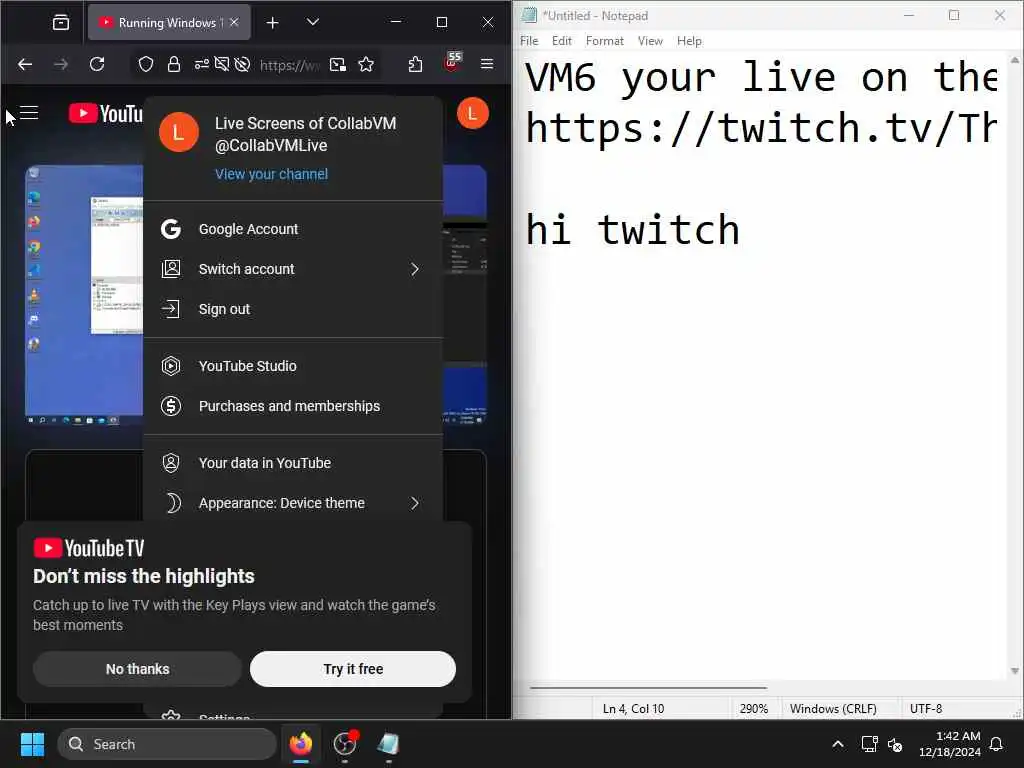The height and width of the screenshot is (768, 1024).
Task: Open muted volume tray icon
Action: tap(895, 744)
